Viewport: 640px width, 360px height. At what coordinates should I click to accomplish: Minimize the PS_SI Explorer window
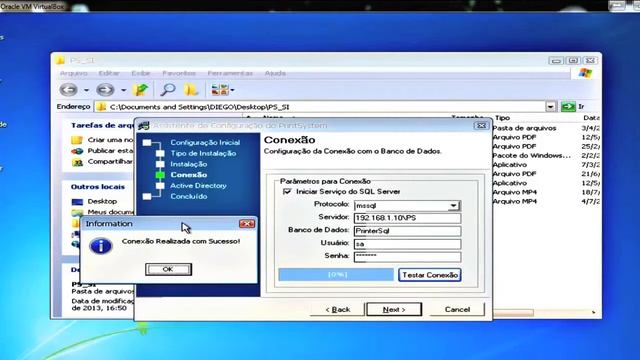tap(555, 60)
